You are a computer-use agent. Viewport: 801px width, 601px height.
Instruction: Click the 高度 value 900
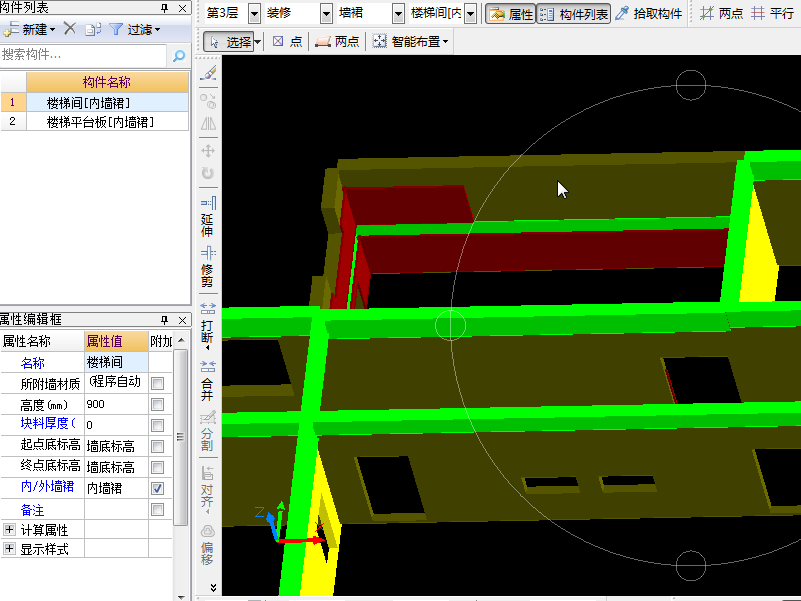click(x=116, y=404)
